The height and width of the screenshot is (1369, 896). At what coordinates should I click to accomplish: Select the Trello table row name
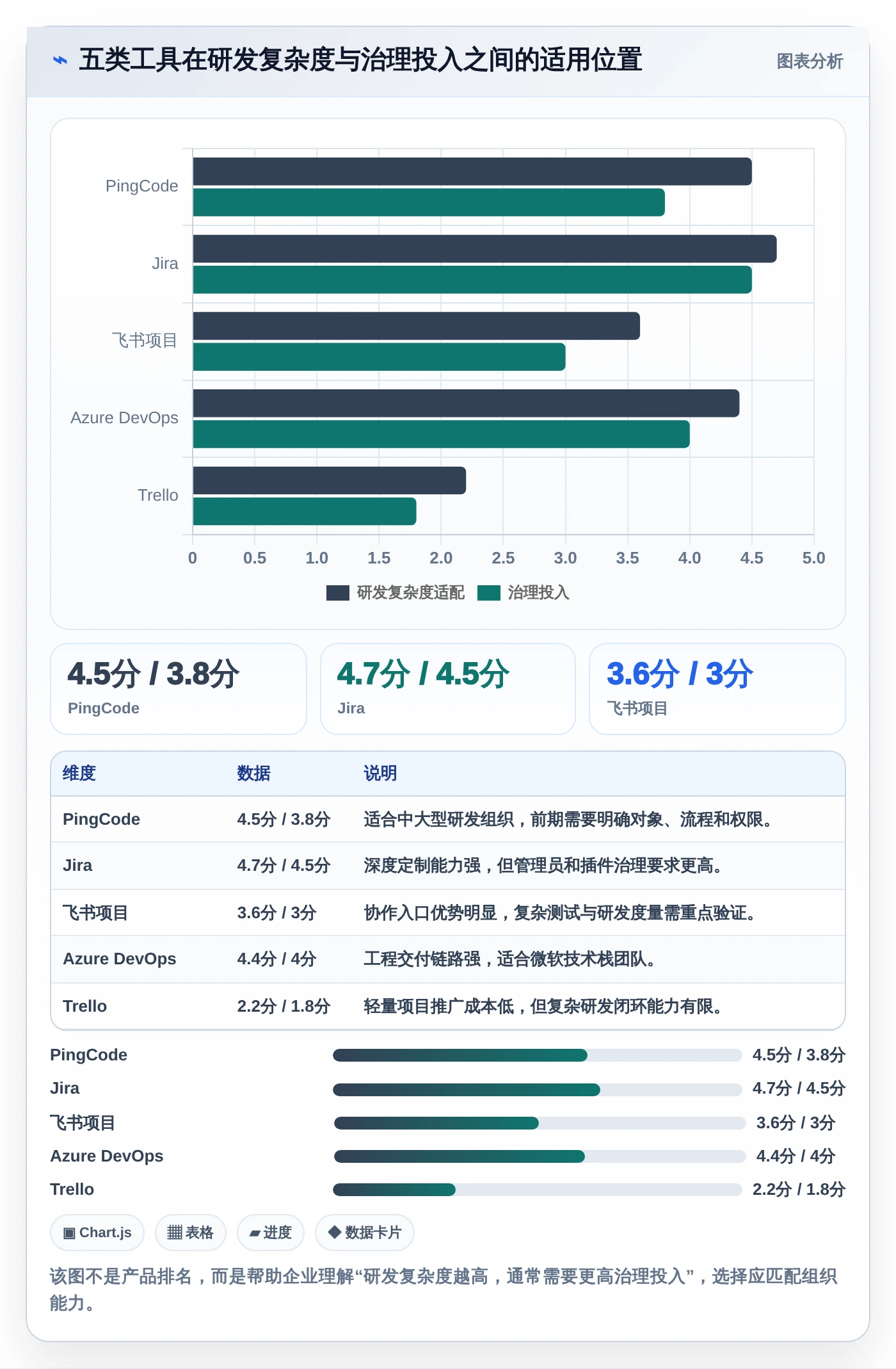coord(84,1006)
